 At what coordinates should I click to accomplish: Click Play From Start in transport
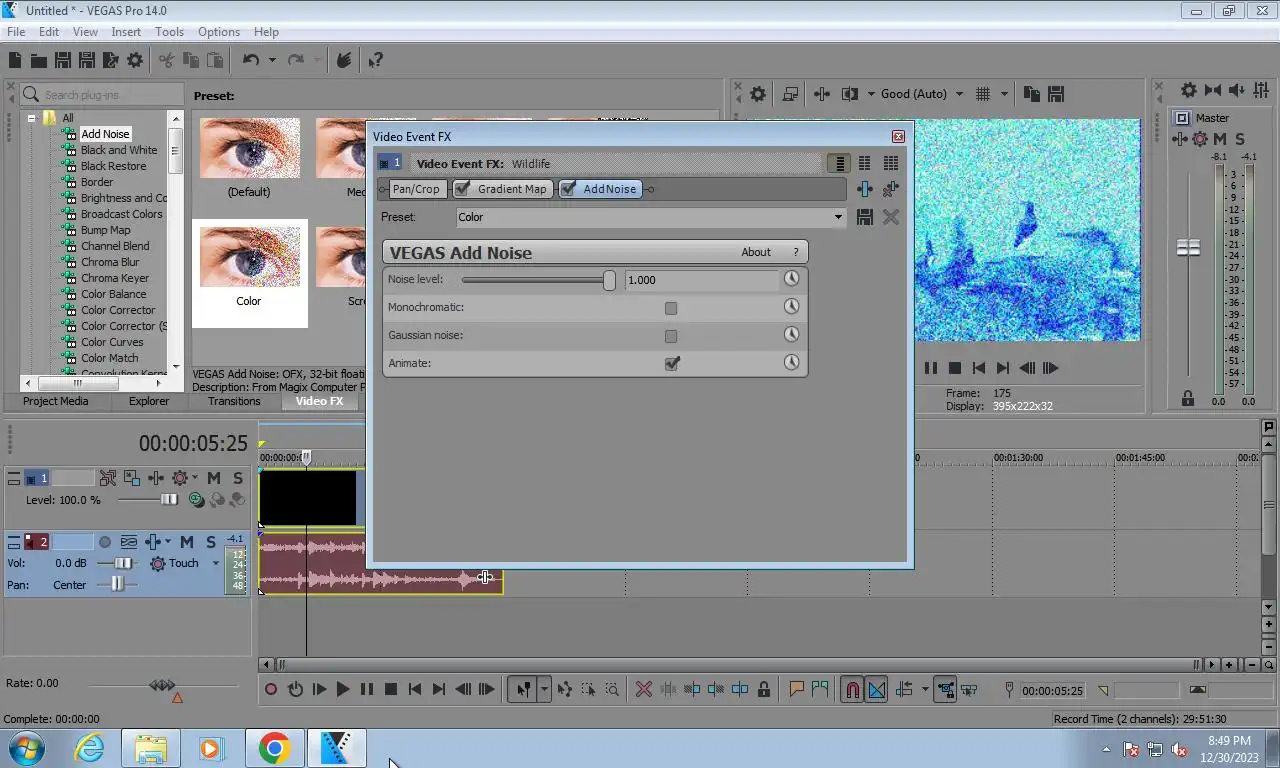319,689
